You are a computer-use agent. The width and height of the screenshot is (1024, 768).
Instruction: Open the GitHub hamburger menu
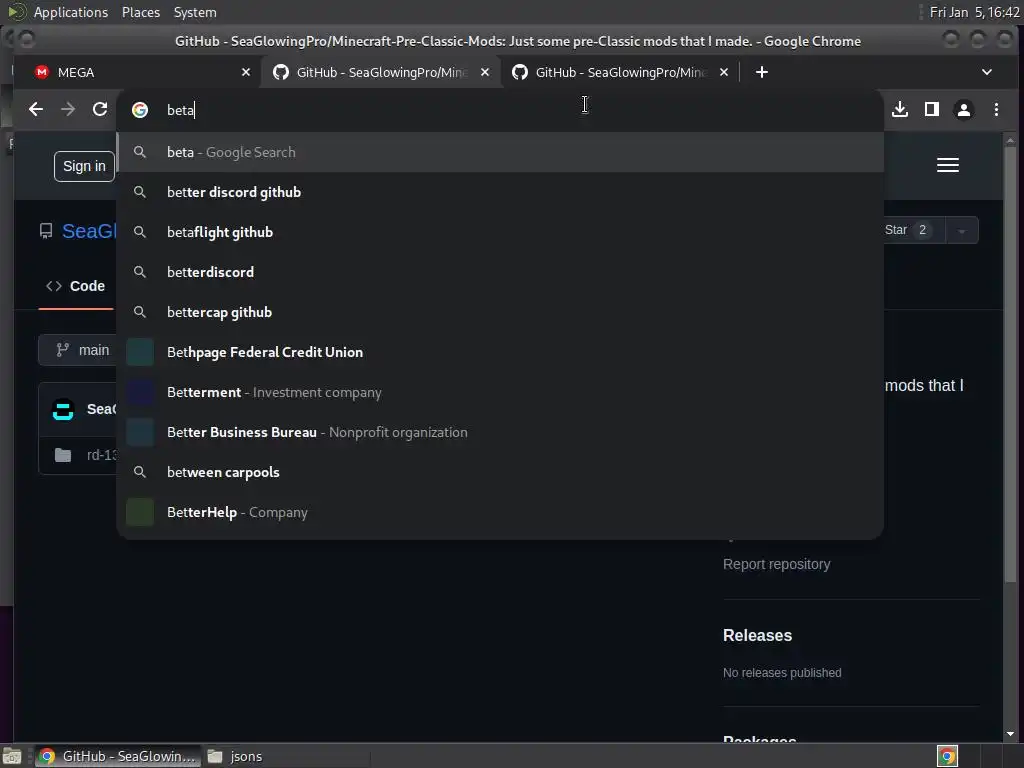pos(948,165)
